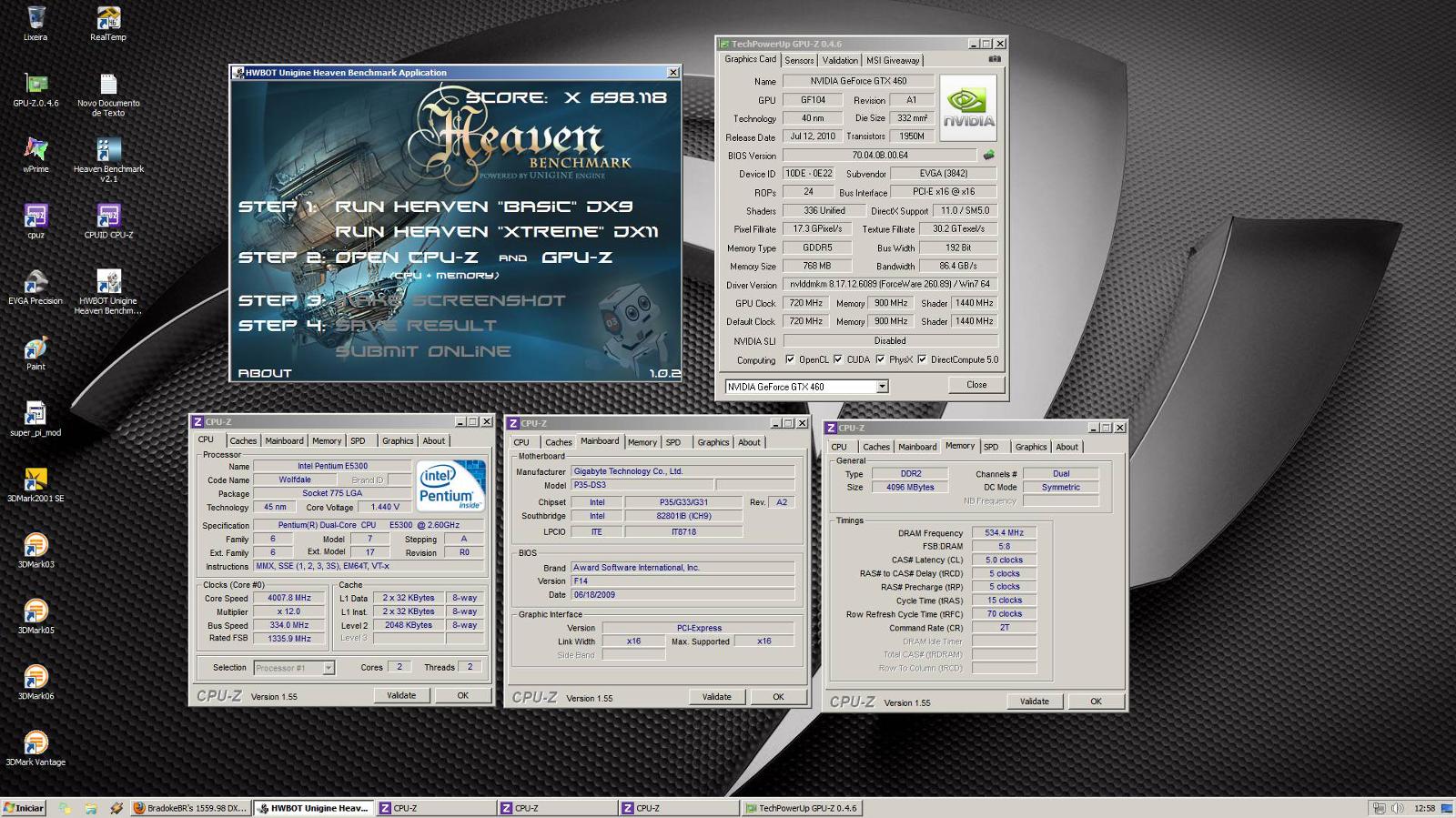Click SUBMIT ONLINE in Heaven window

(x=423, y=351)
